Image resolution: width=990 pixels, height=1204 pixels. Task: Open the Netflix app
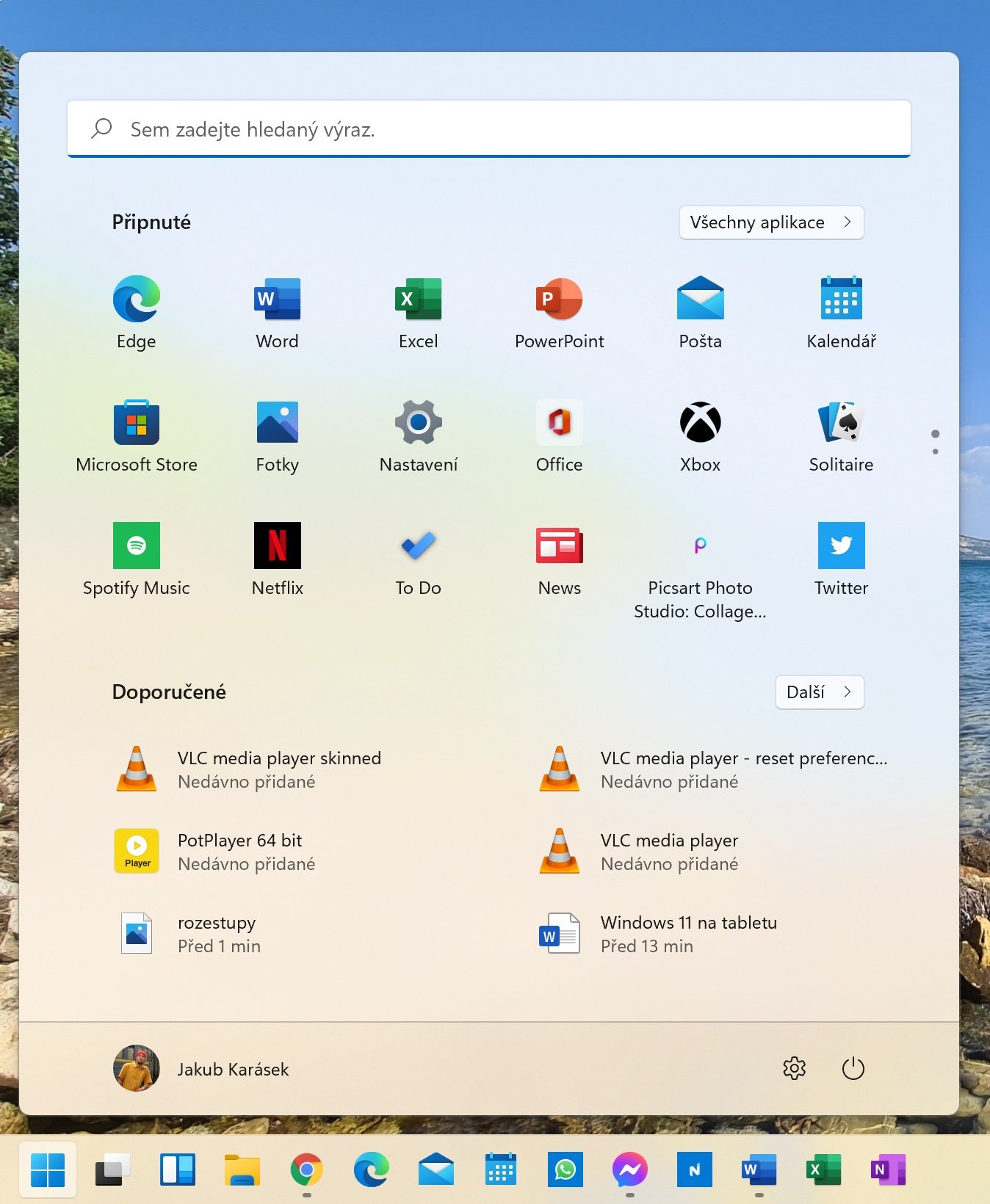pyautogui.click(x=278, y=559)
